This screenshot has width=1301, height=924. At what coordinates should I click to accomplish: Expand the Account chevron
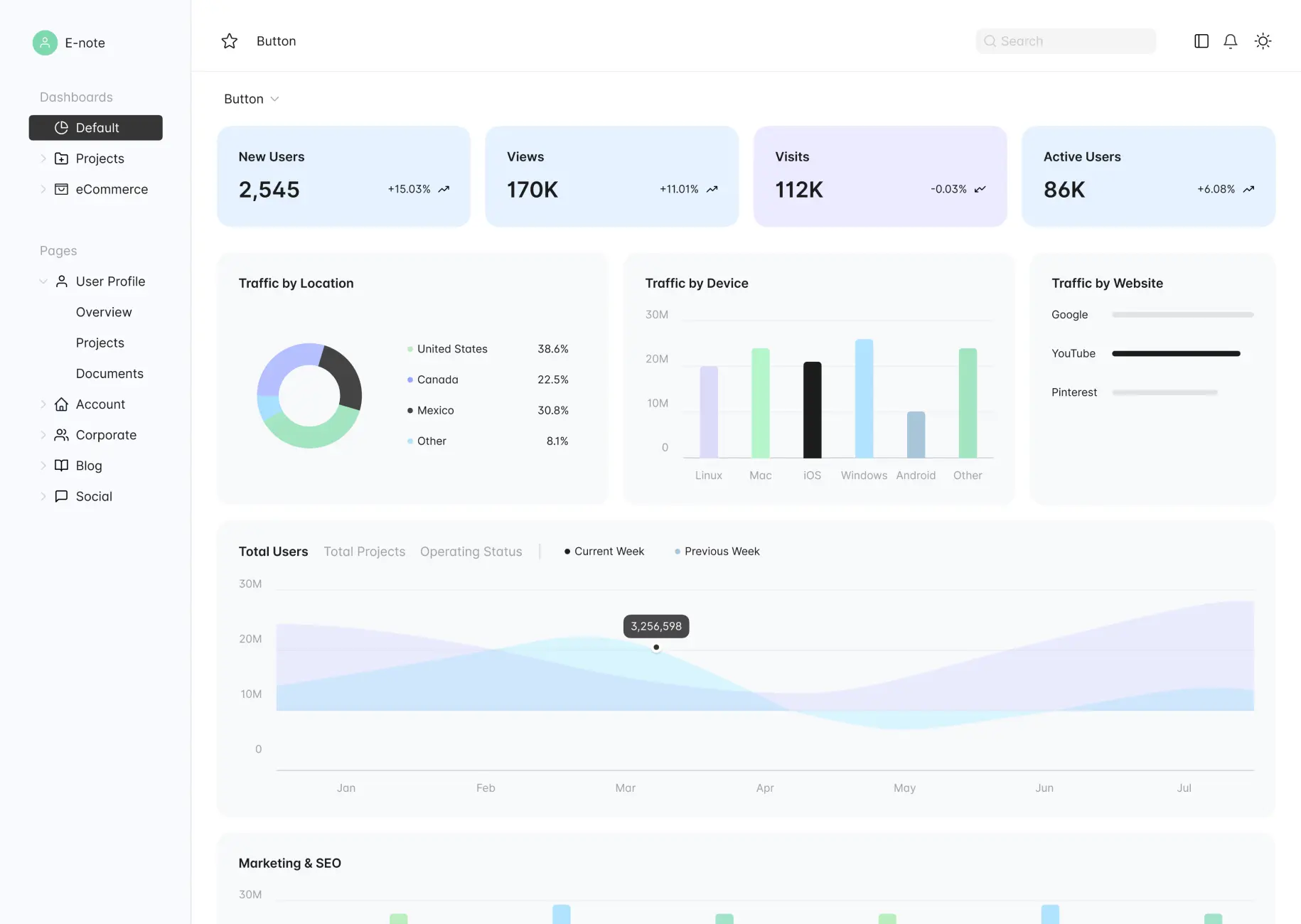point(43,404)
